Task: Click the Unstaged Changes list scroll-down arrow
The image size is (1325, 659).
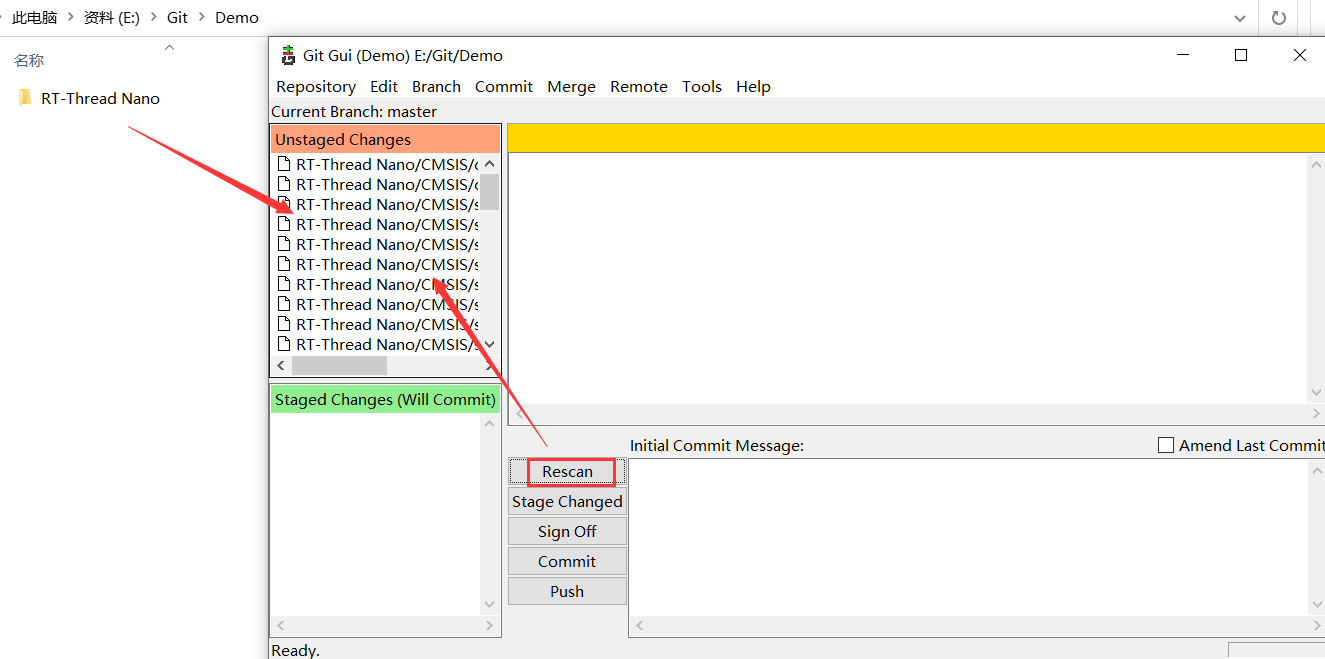Action: 489,345
